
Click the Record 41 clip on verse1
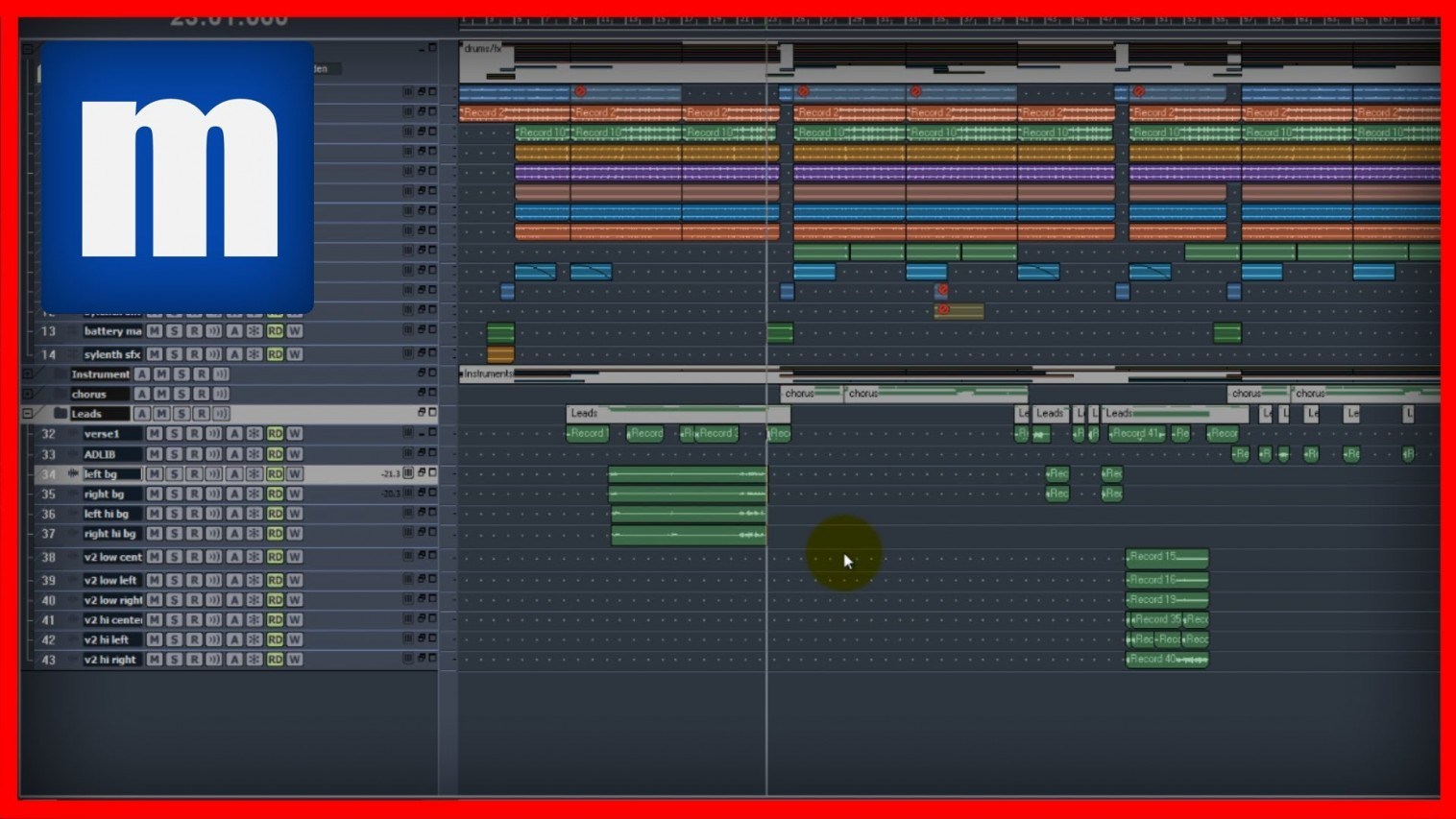tap(1136, 434)
